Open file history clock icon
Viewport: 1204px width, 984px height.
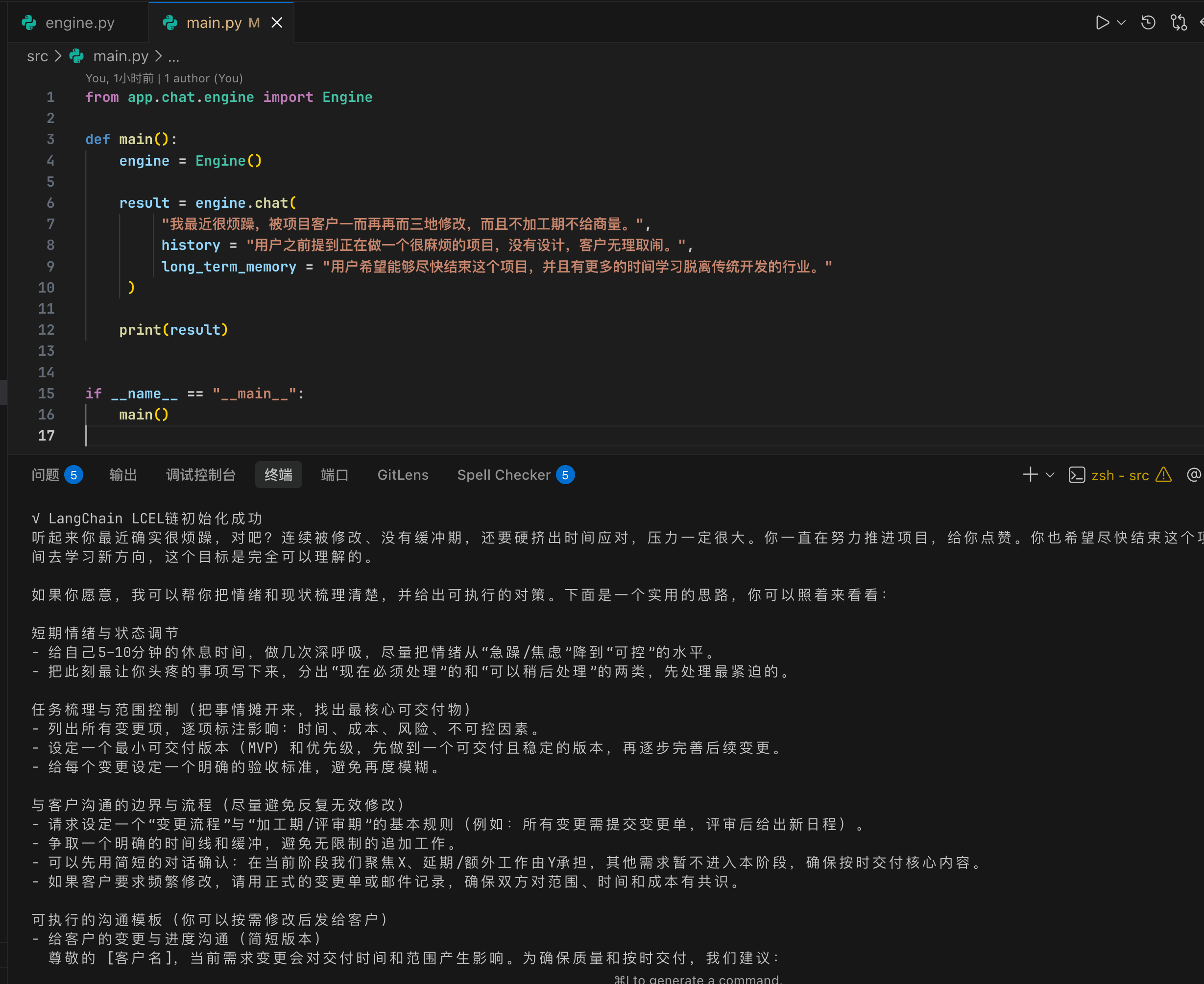[x=1148, y=23]
